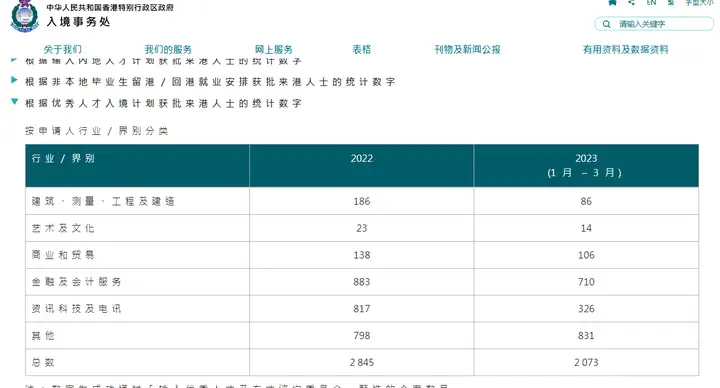Viewport: 720px width, 388px height.
Task: Click the 2023 value 106
Action: pos(586,255)
